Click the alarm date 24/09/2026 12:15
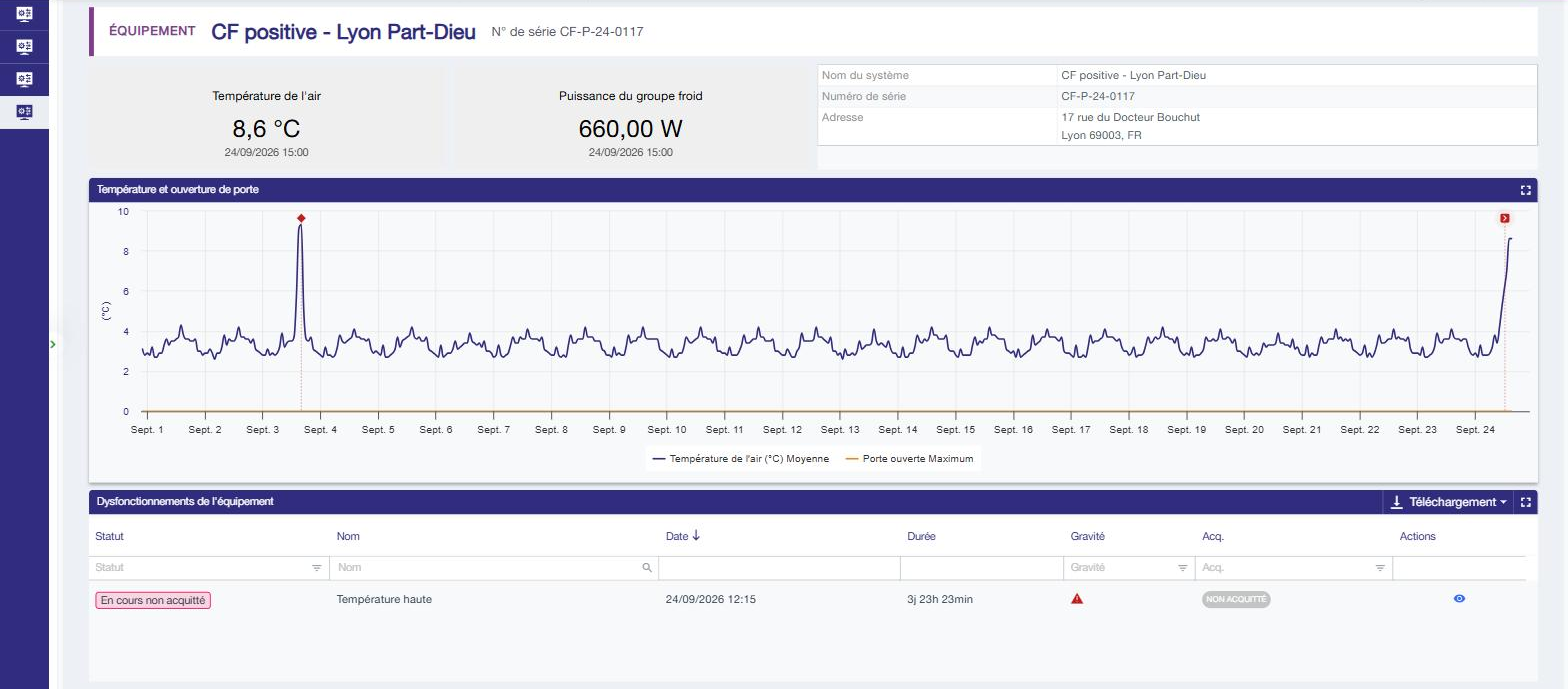The width and height of the screenshot is (1568, 689). coord(710,599)
